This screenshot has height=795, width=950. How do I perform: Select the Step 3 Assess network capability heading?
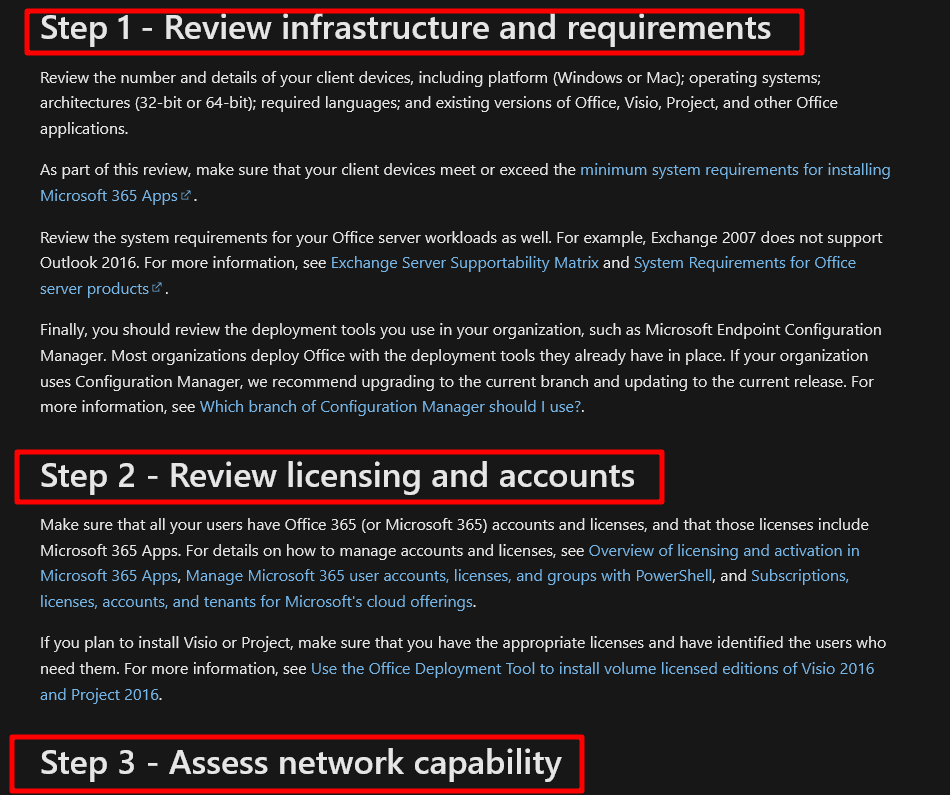[x=300, y=763]
